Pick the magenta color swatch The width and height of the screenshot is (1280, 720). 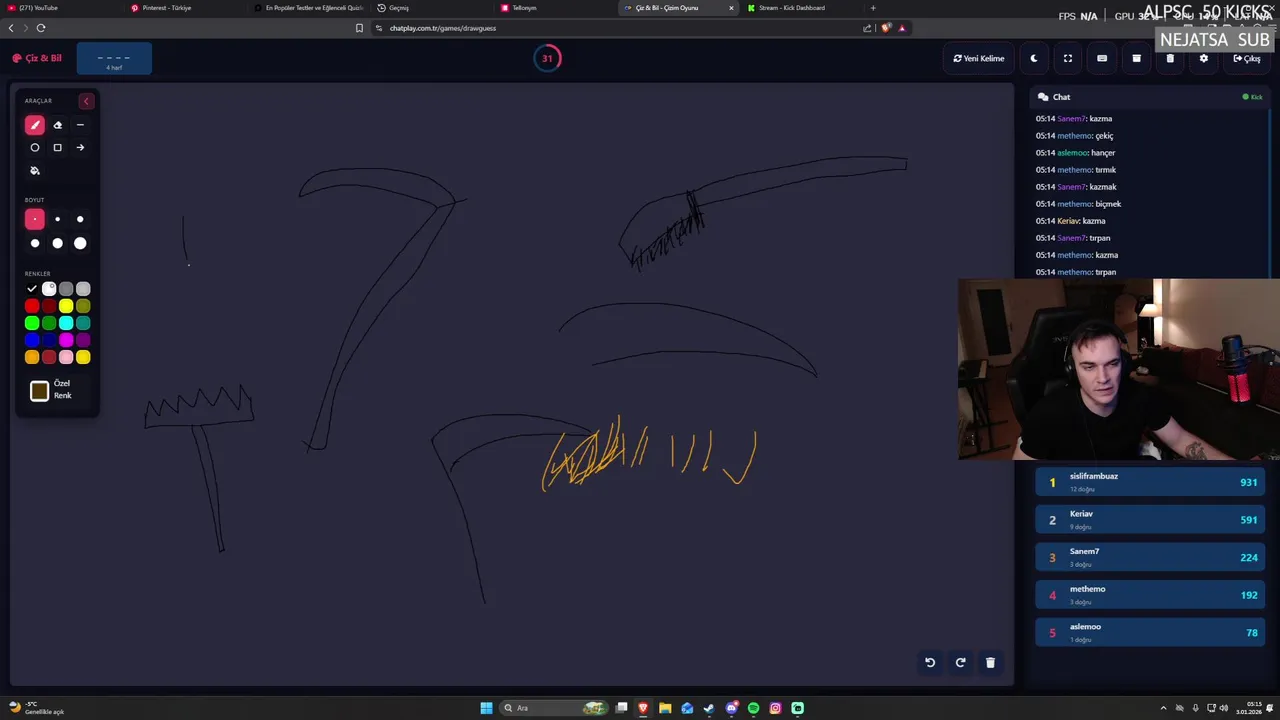click(x=66, y=340)
